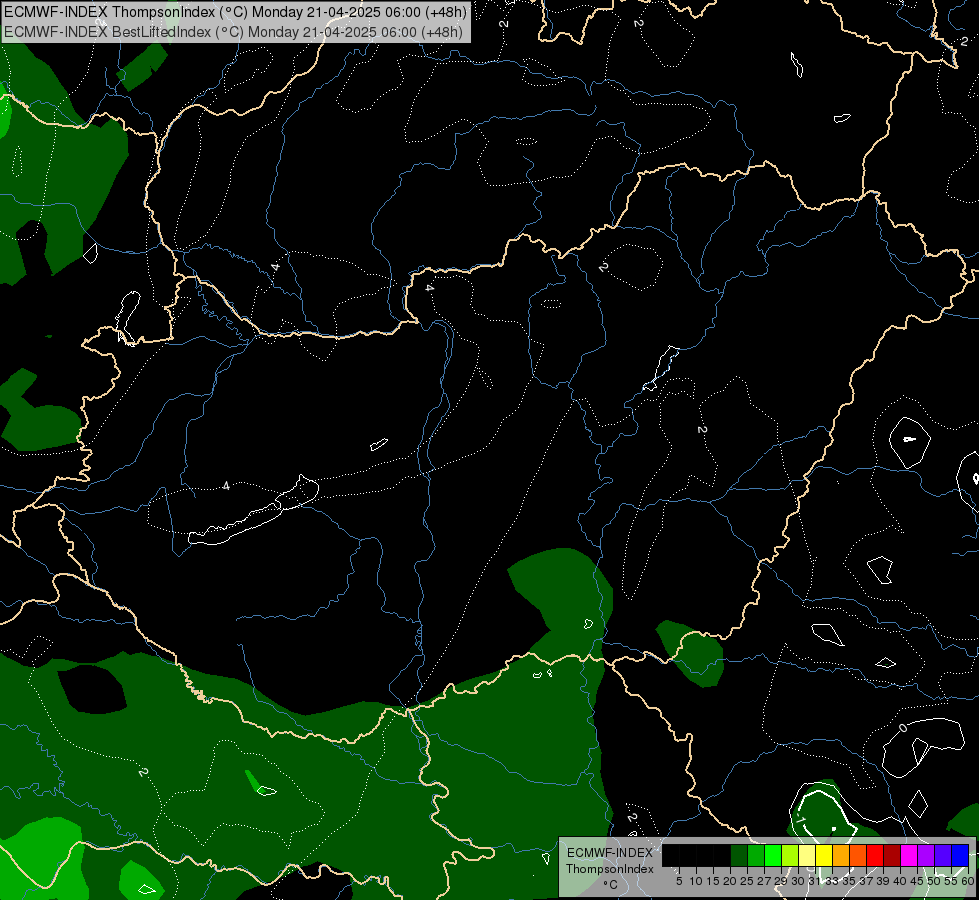The width and height of the screenshot is (979, 900).
Task: Click legend tick value 50
Action: [x=934, y=881]
